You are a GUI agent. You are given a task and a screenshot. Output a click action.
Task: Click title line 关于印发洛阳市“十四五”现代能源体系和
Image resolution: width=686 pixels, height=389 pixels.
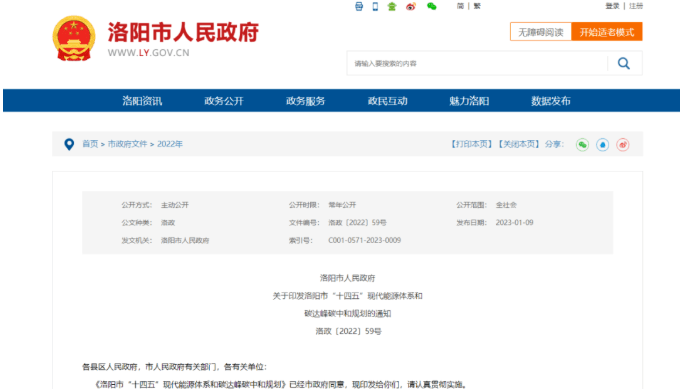(347, 296)
